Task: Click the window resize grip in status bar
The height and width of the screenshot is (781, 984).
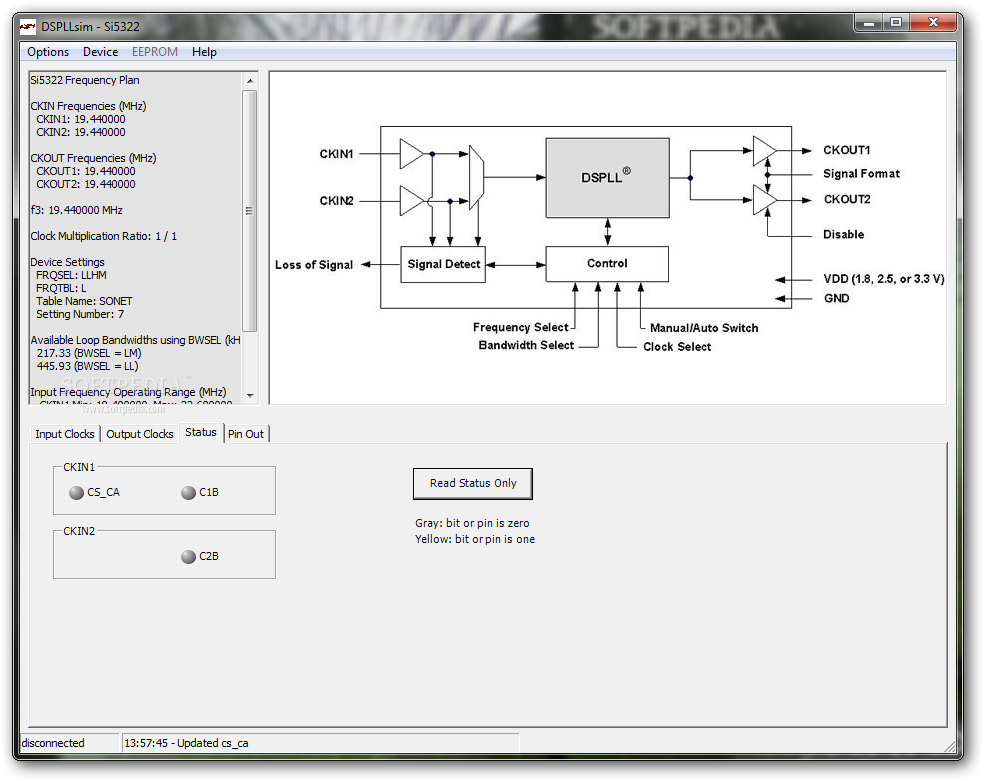Action: click(950, 745)
